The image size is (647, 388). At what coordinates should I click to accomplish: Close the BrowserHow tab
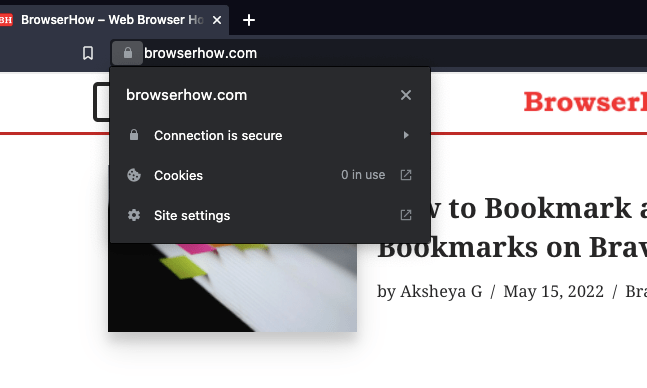pos(217,20)
